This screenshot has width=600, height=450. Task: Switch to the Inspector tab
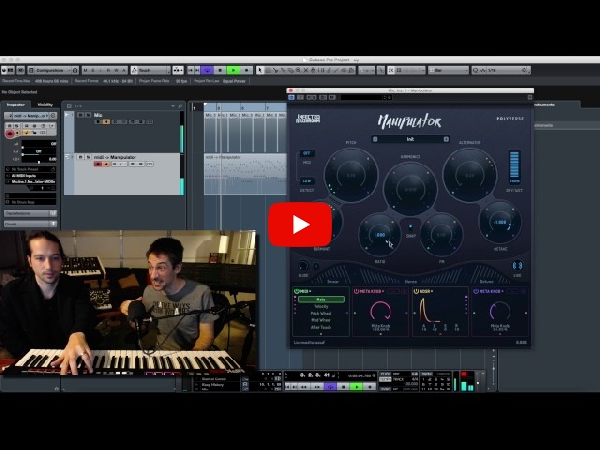16,104
